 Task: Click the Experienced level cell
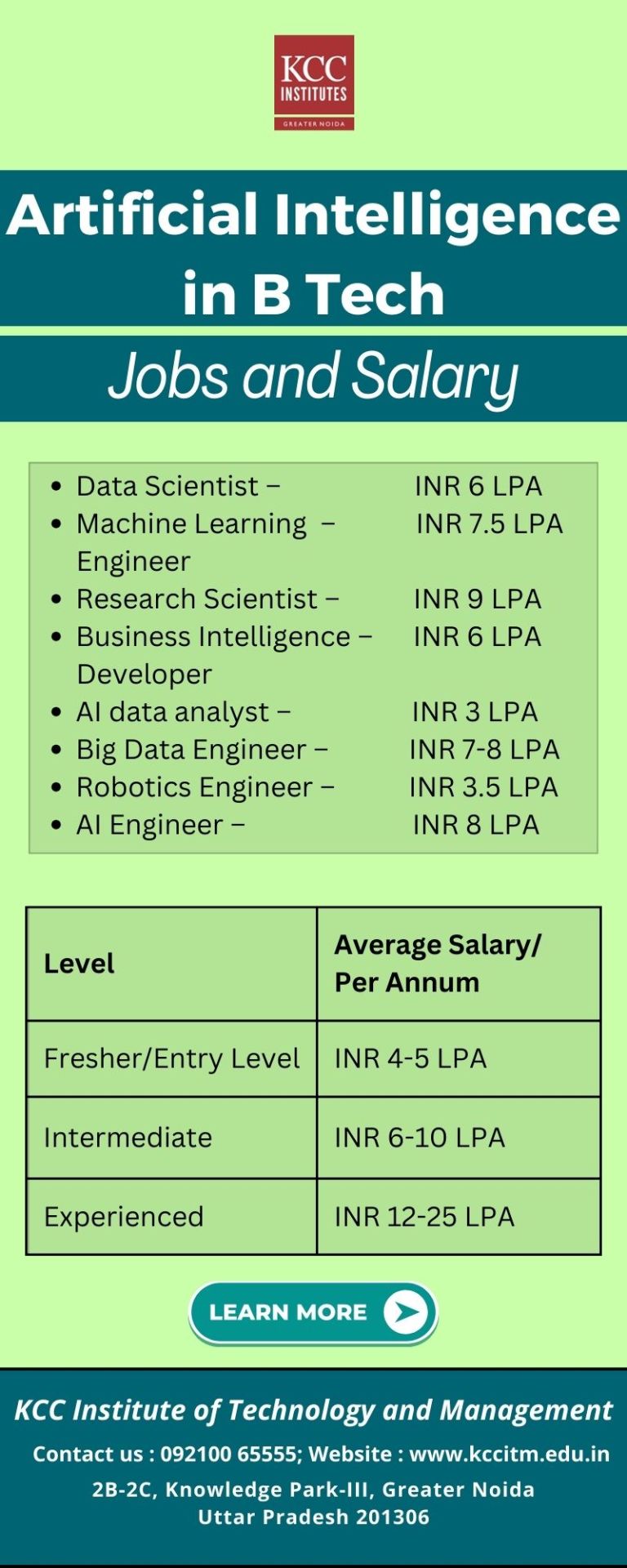(171, 1217)
